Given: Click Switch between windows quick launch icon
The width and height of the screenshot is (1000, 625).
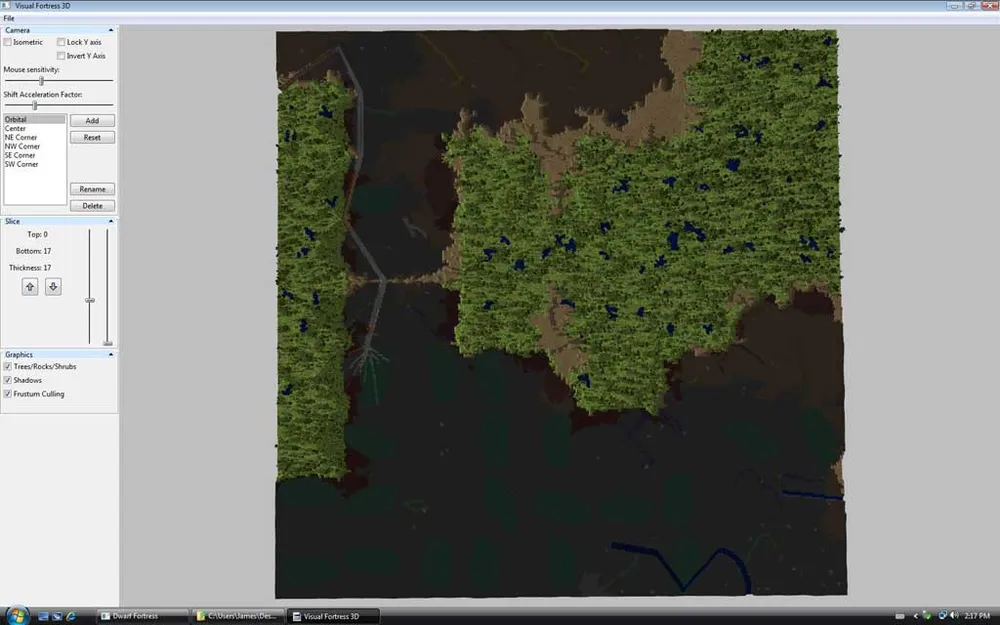Looking at the screenshot, I should pyautogui.click(x=57, y=616).
